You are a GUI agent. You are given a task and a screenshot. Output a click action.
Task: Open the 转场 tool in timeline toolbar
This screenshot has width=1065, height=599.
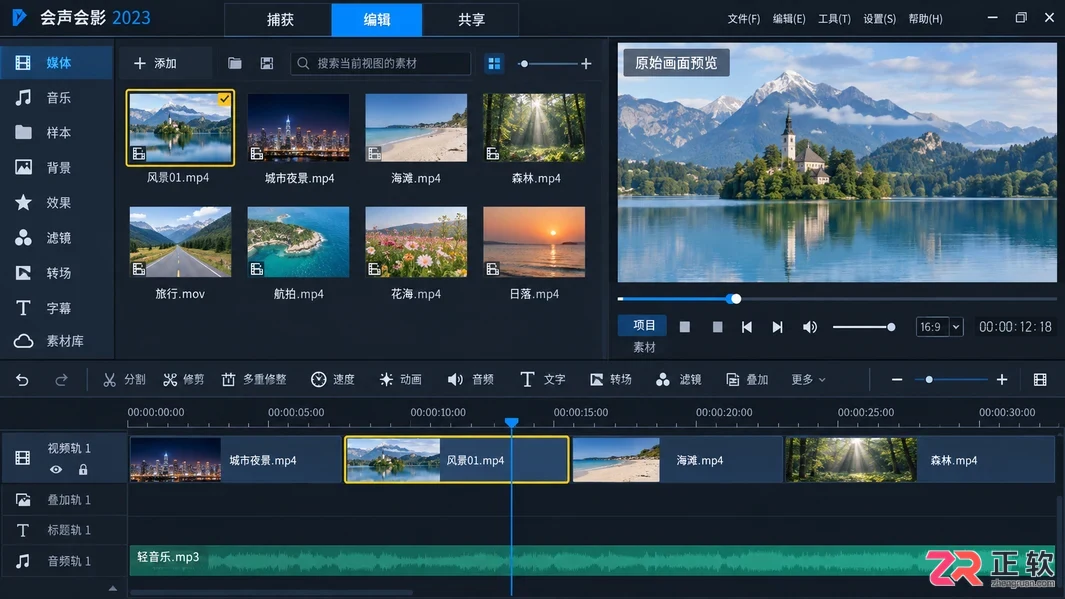611,380
